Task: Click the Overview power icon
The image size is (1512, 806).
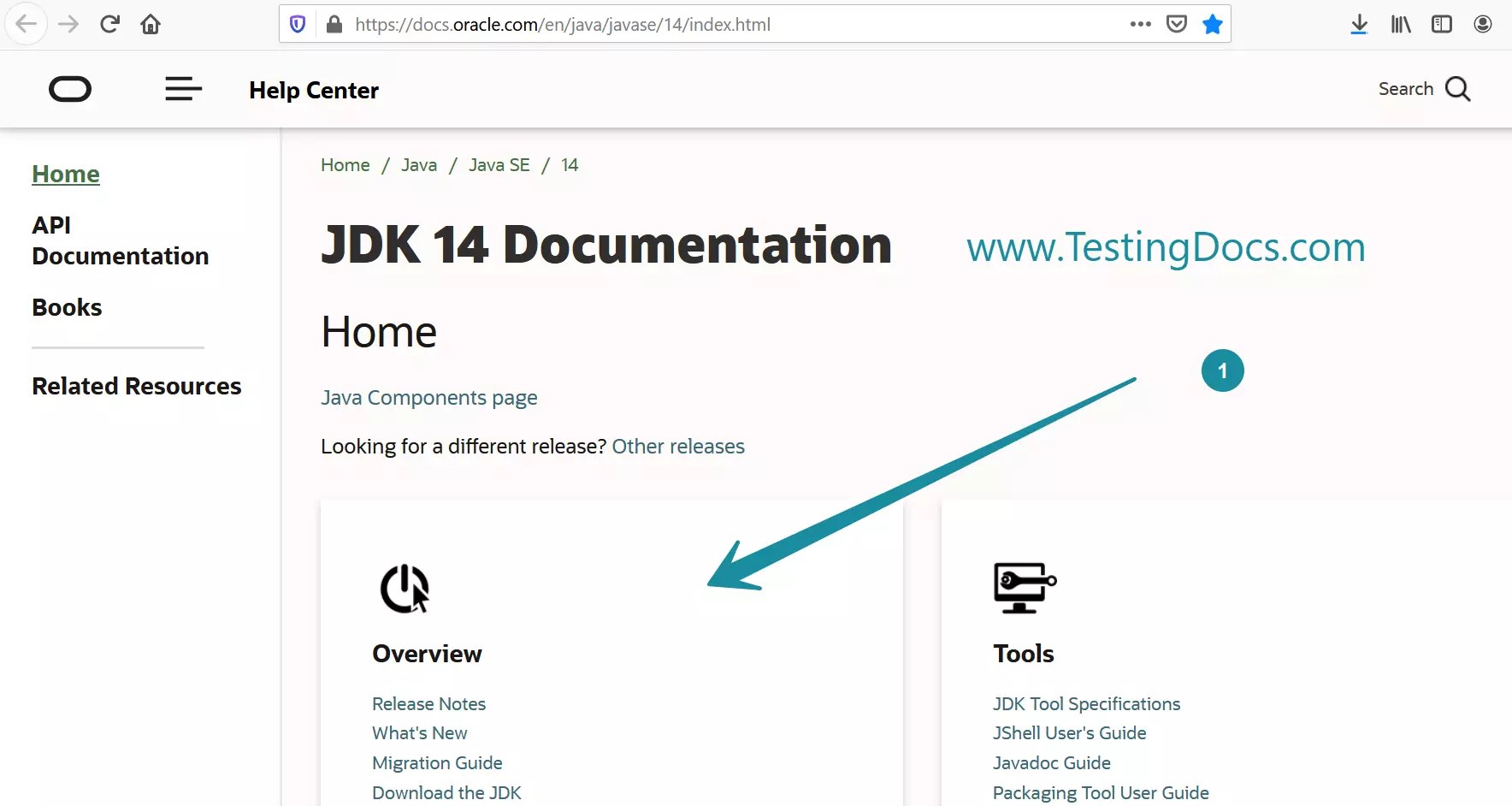Action: coord(402,589)
